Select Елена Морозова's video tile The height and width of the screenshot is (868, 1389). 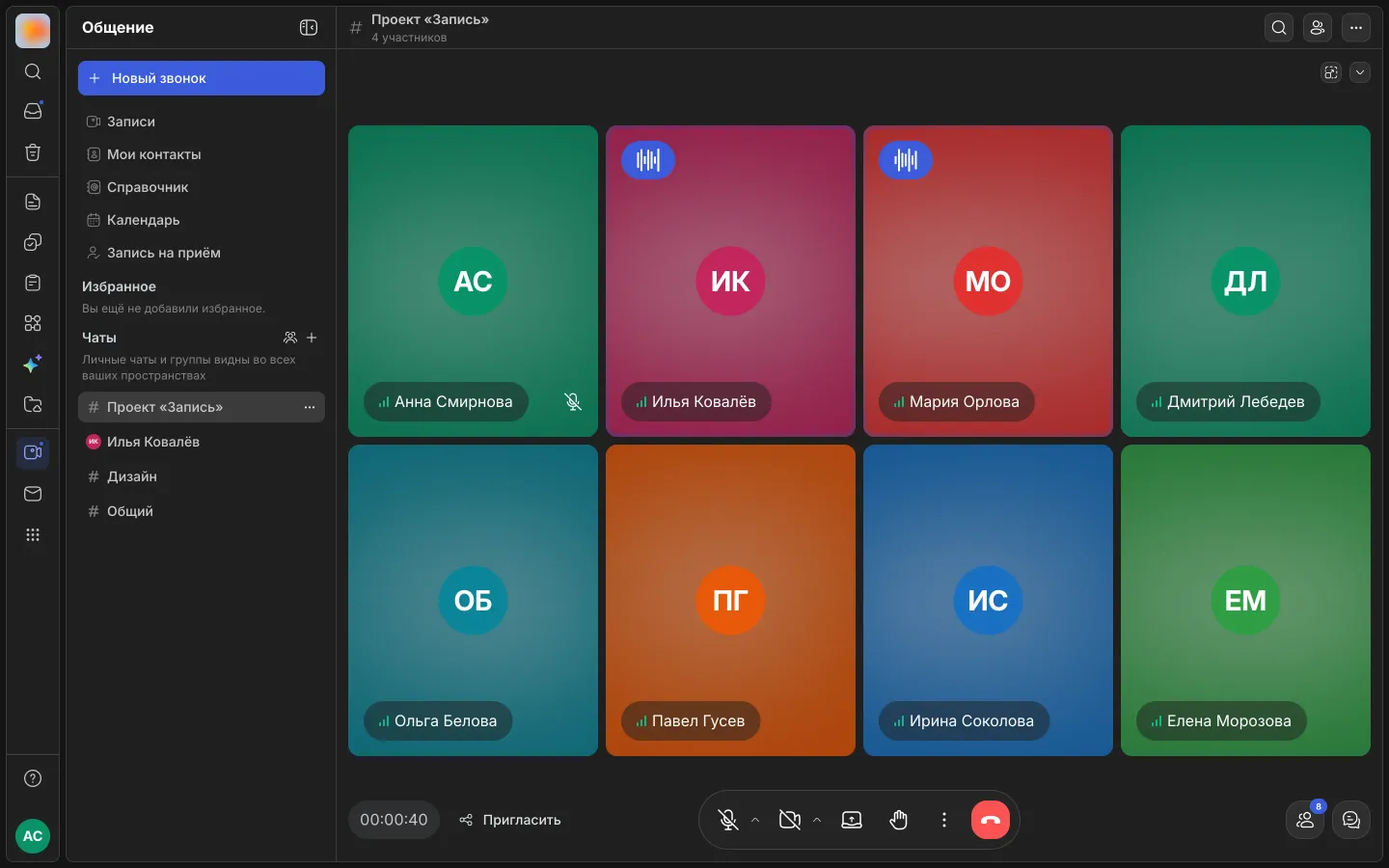pos(1245,600)
